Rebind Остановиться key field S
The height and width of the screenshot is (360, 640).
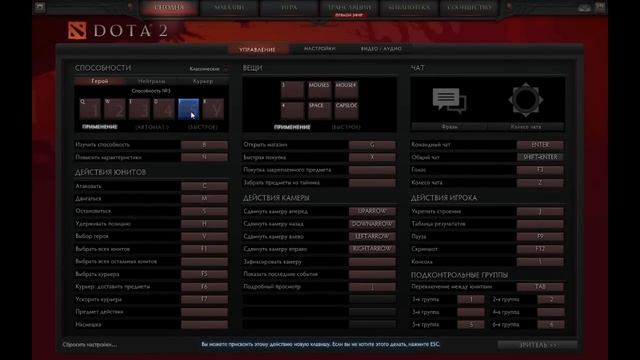(204, 211)
